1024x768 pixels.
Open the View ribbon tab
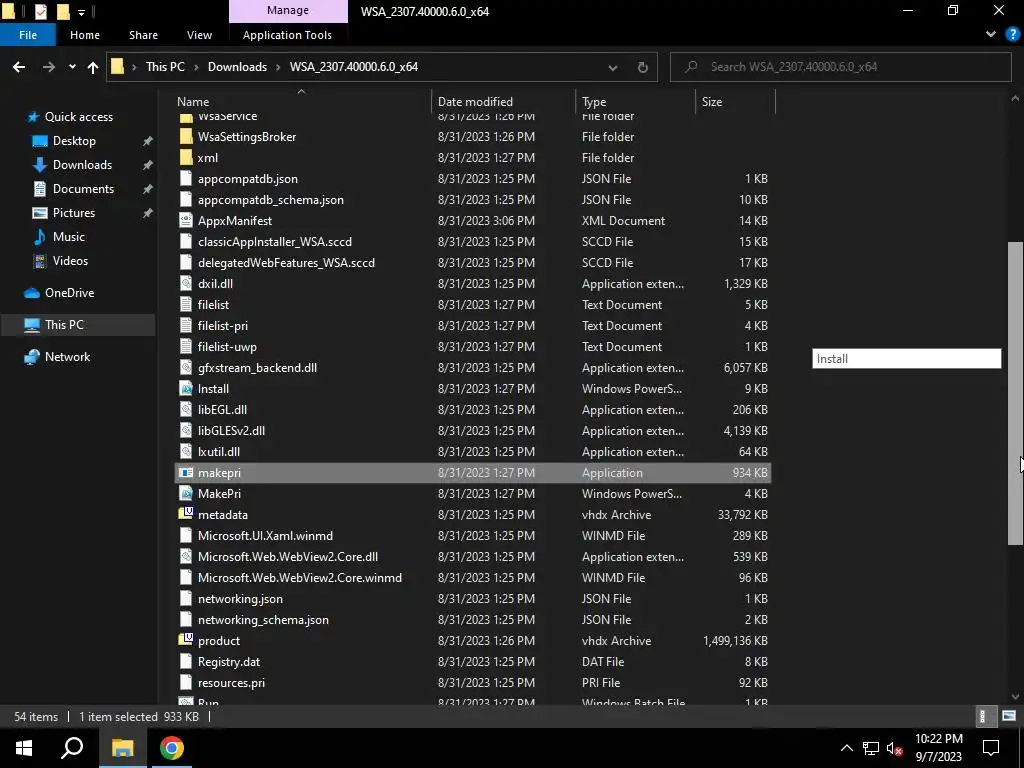[x=199, y=35]
